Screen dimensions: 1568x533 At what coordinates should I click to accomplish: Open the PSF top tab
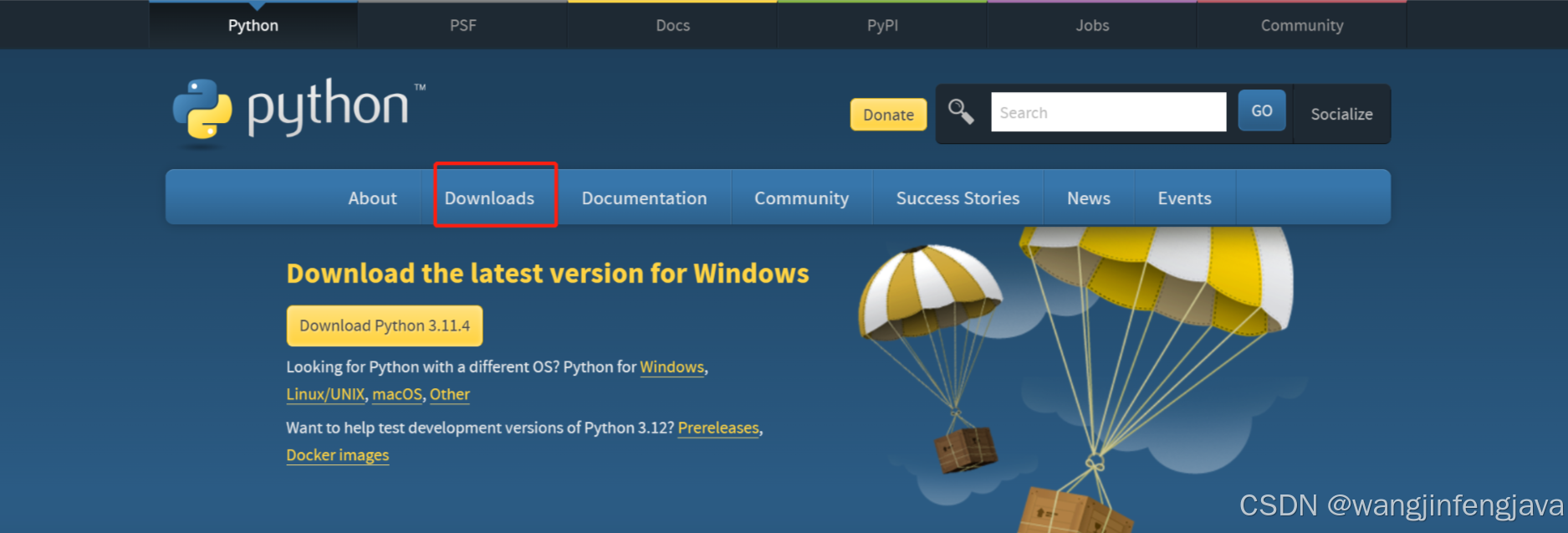pyautogui.click(x=463, y=25)
